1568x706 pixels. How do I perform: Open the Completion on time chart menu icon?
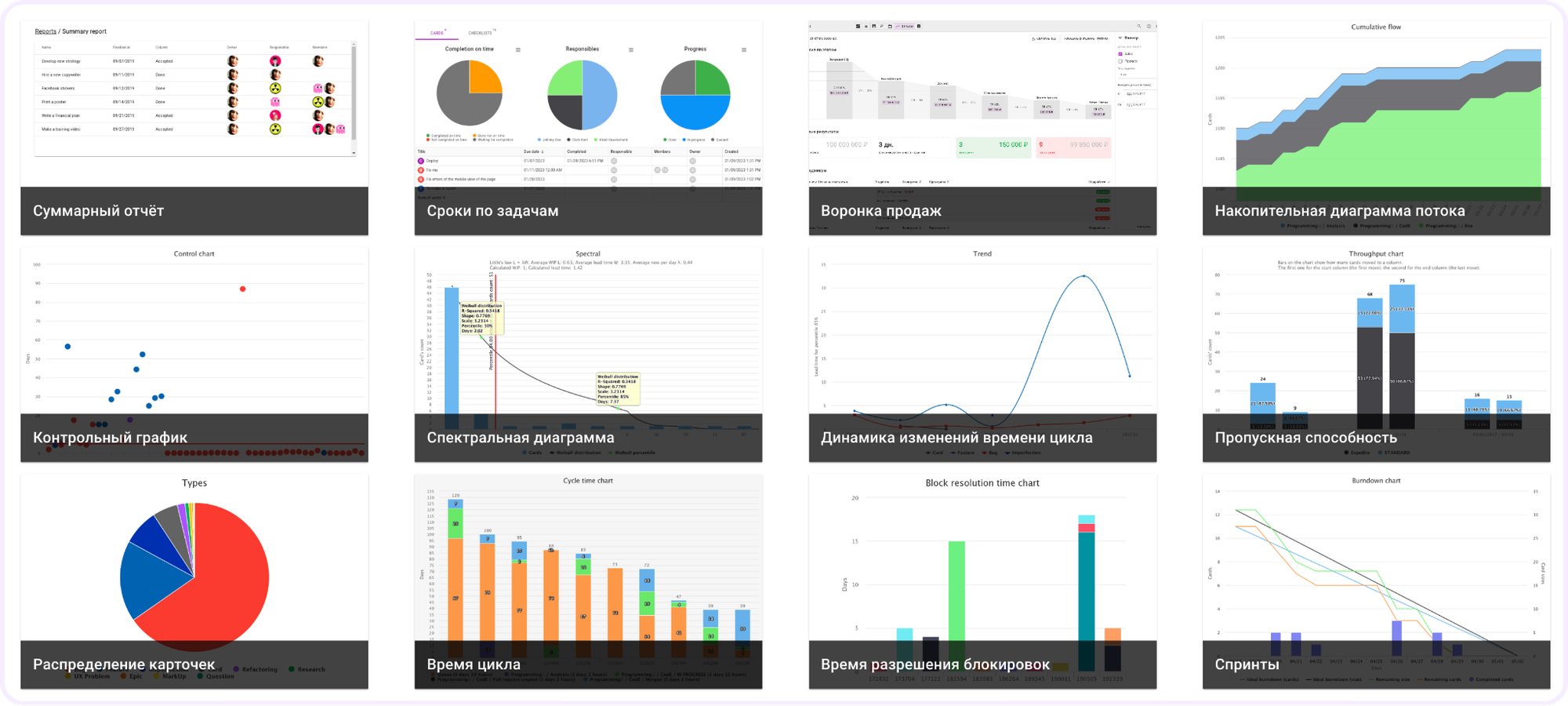point(518,49)
